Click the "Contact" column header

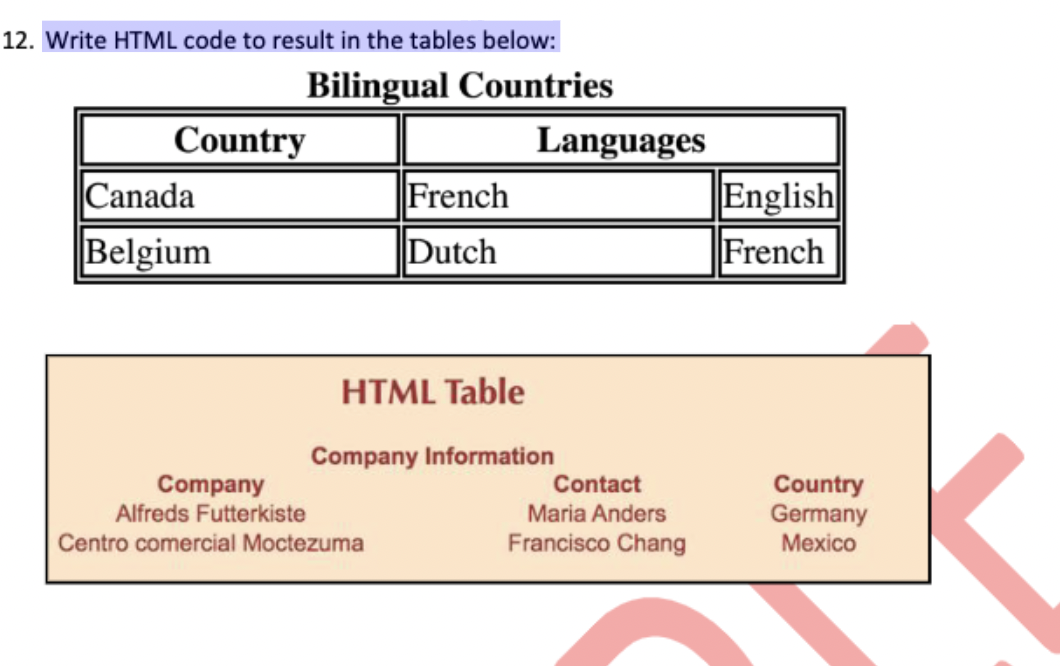pyautogui.click(x=597, y=482)
